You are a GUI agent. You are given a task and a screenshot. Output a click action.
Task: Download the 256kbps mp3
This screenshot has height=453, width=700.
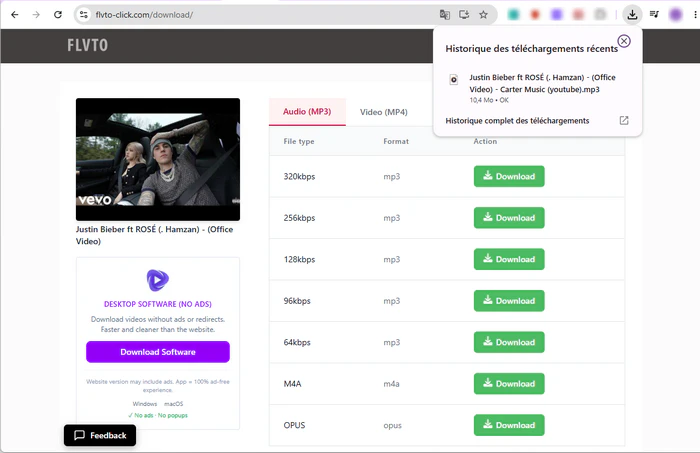click(509, 218)
